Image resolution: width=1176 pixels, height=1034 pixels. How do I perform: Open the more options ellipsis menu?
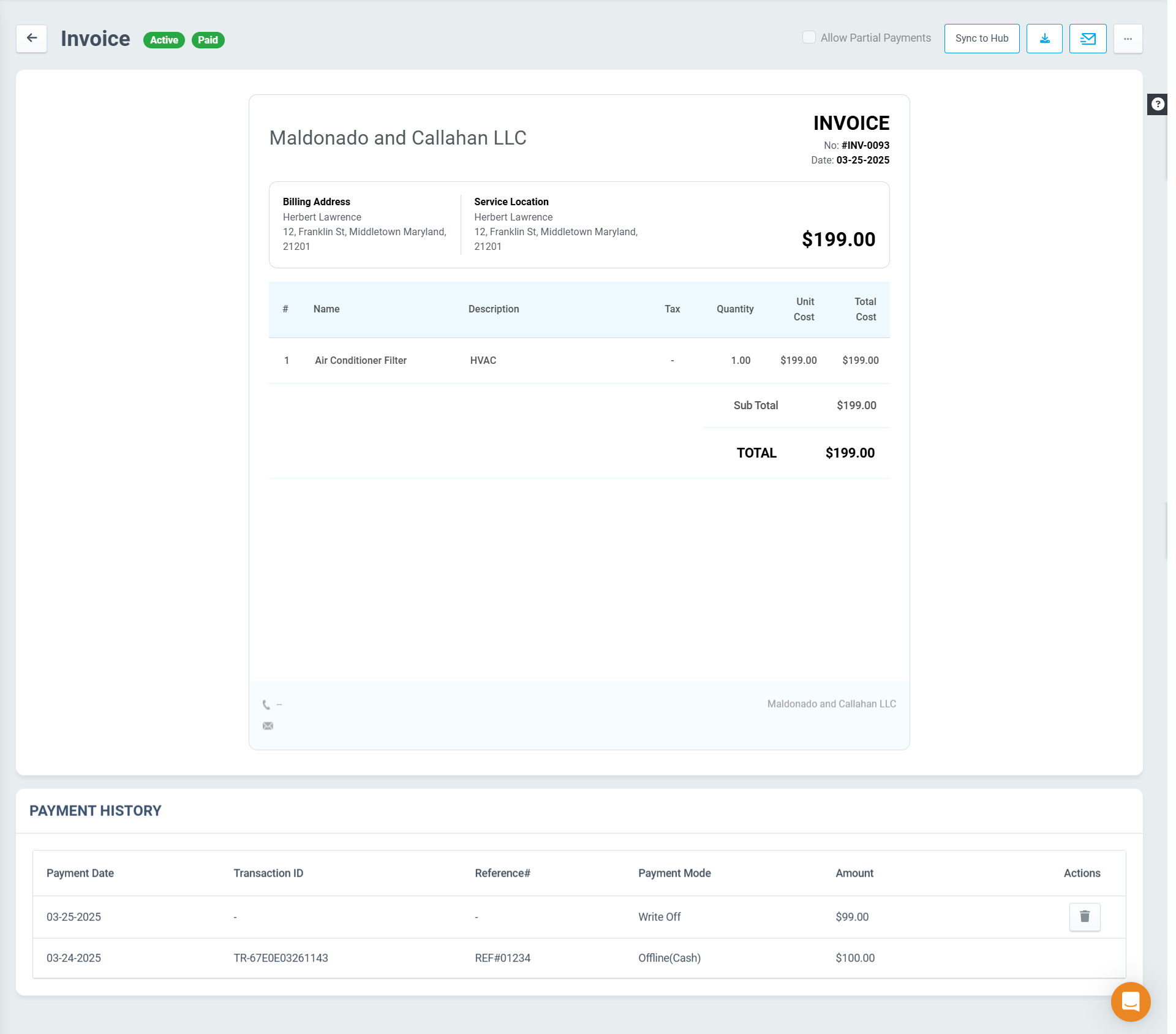(x=1128, y=38)
